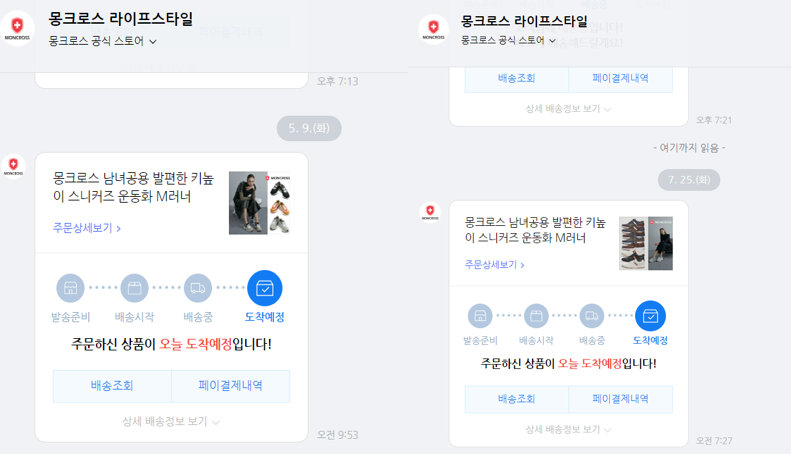
Task: Click sneaker product thumbnail in 5. 9. message
Action: coord(259,203)
